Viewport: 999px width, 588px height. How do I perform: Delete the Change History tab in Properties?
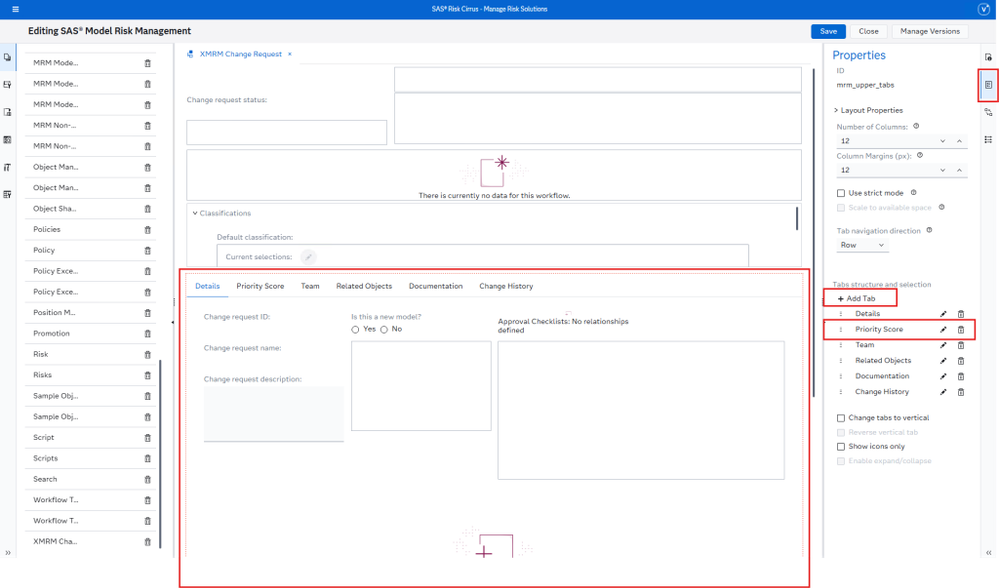pos(961,392)
